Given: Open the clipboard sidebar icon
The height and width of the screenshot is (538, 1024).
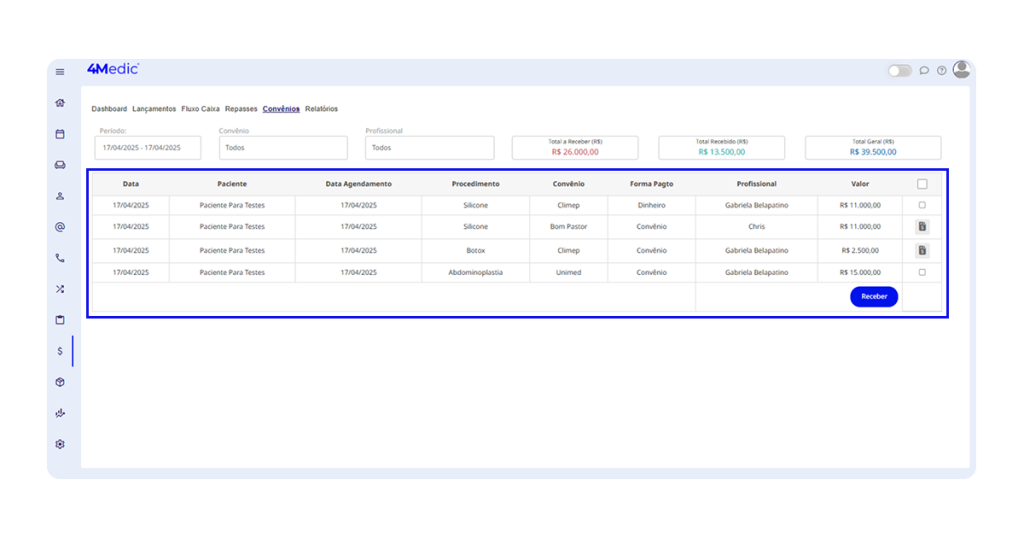Looking at the screenshot, I should (60, 320).
